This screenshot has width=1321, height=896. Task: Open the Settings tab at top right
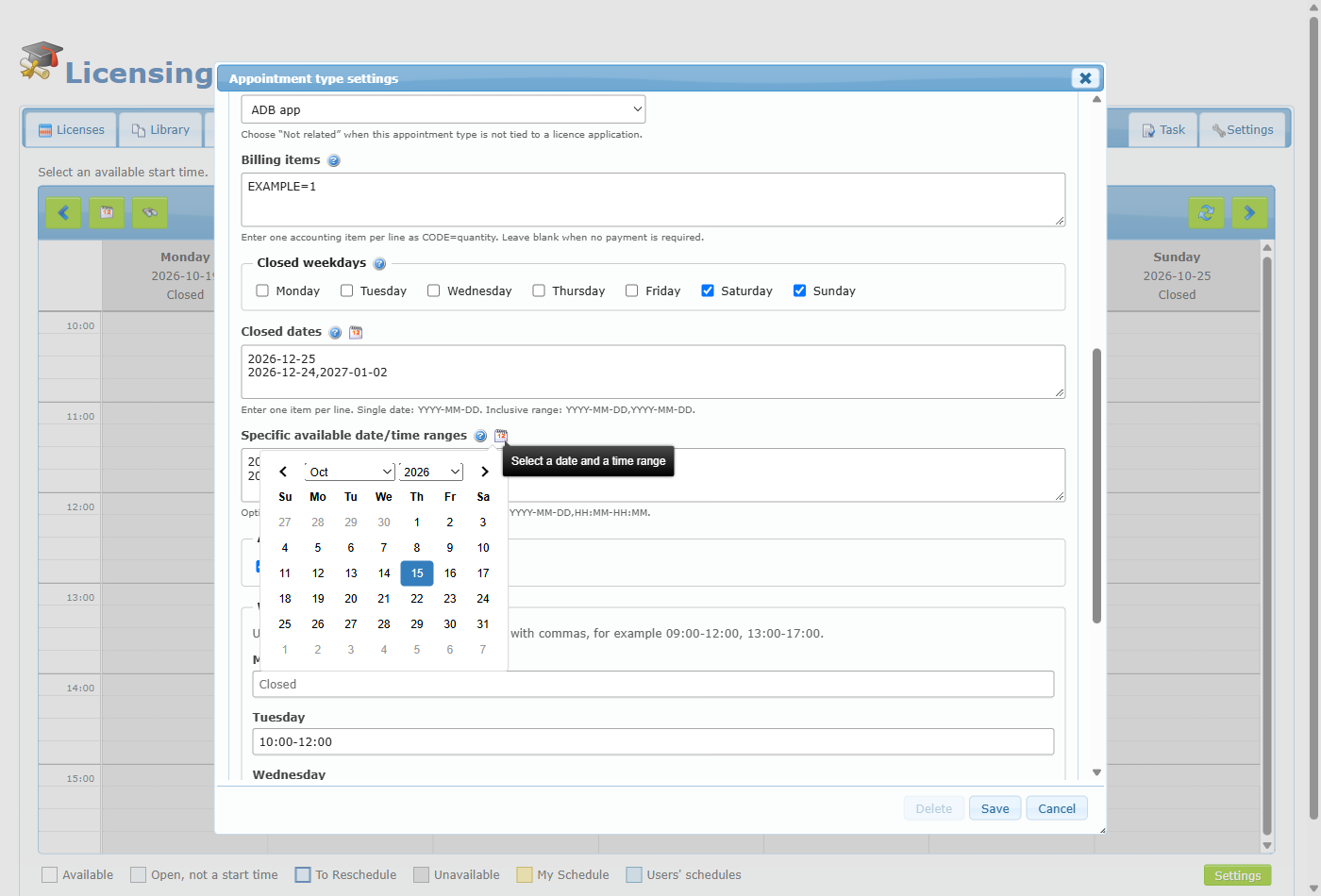(1243, 130)
